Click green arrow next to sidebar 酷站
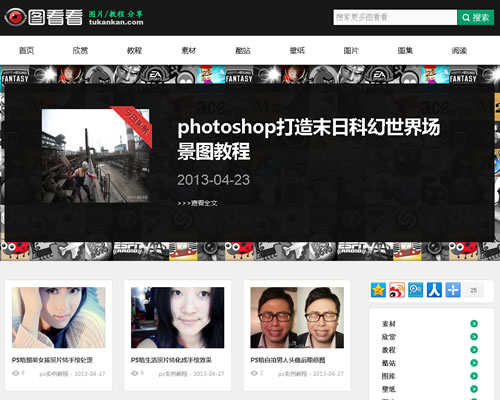500x400 pixels. 474,363
